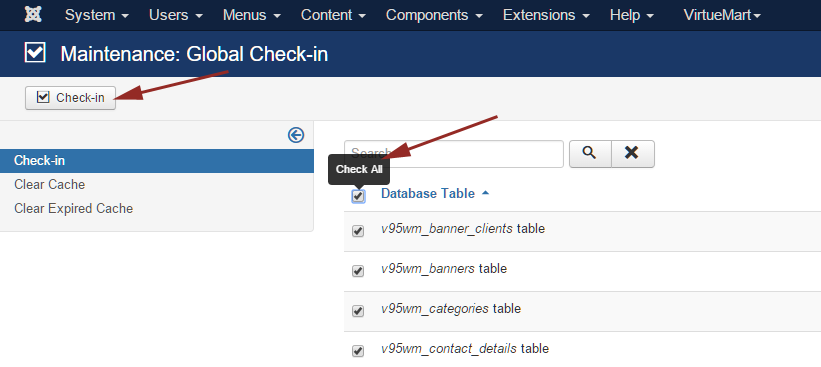Viewport: 821px width, 367px height.
Task: Open the Content menu
Action: click(333, 15)
